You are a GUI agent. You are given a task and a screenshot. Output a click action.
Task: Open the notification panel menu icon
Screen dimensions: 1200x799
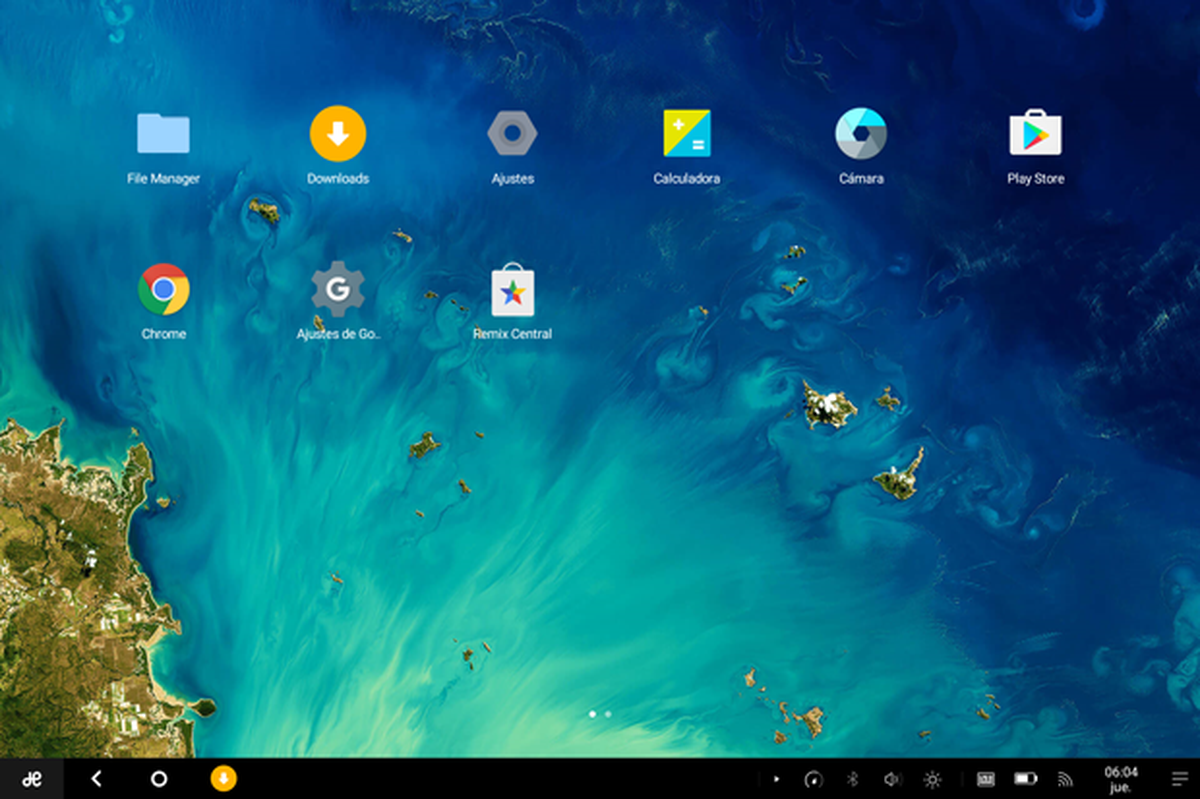[x=1180, y=779]
